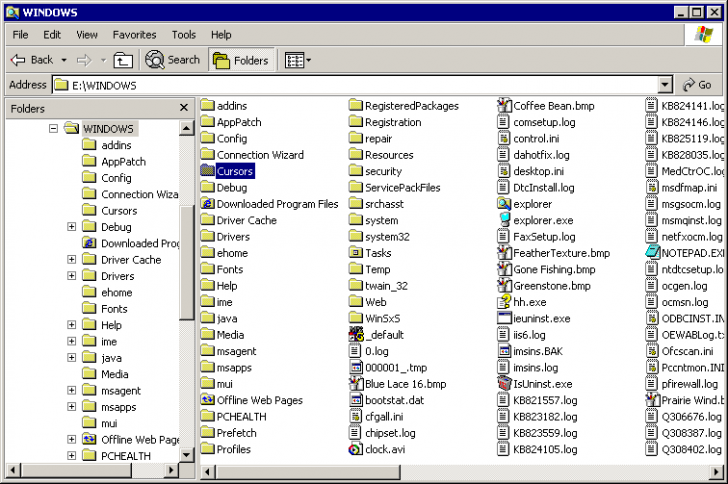The height and width of the screenshot is (484, 728).
Task: Click the imsins.BAK file icon
Action: pos(504,351)
